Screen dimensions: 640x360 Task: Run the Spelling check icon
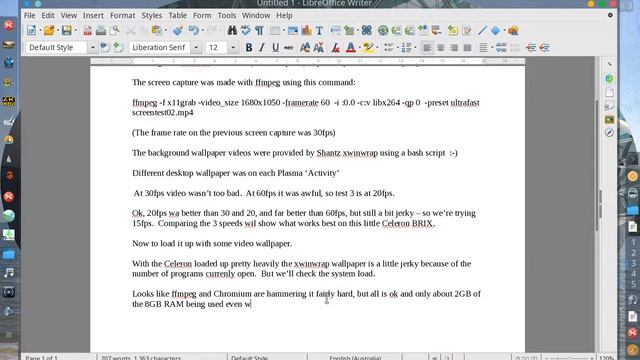point(245,30)
